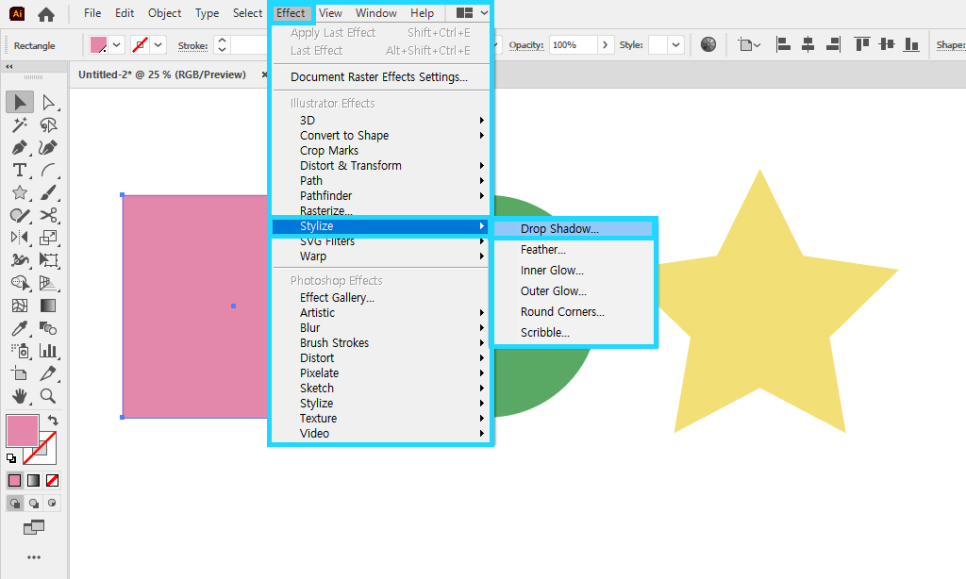Pick the Reflect tool
966x579 pixels.
click(x=20, y=238)
